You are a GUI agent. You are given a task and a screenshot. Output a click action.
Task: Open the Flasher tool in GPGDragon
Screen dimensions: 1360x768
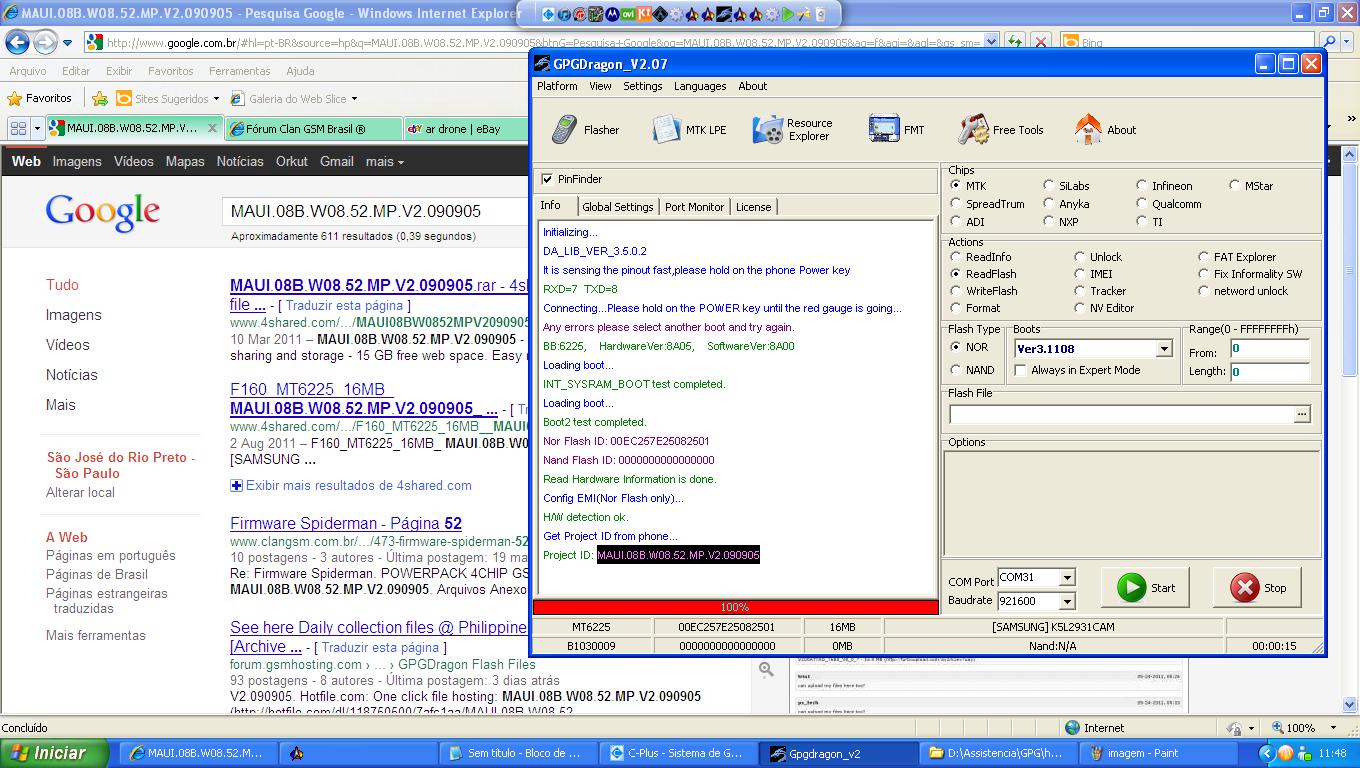pyautogui.click(x=585, y=130)
